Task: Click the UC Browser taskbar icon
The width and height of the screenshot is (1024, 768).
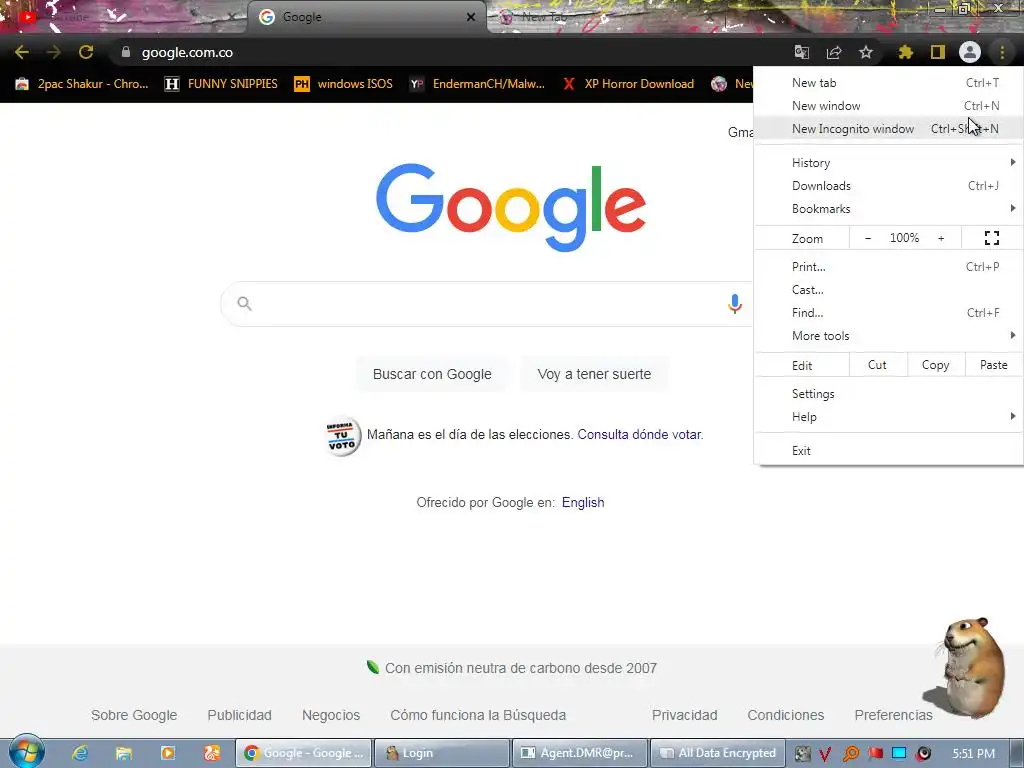Action: coord(212,753)
